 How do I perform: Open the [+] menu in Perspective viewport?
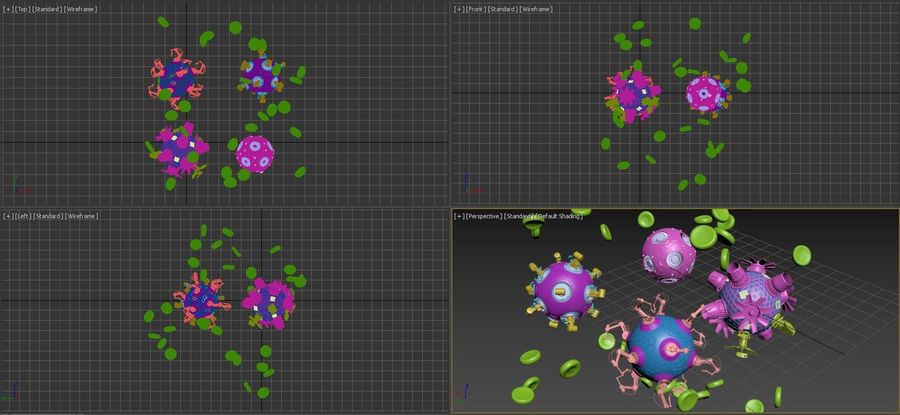459,216
